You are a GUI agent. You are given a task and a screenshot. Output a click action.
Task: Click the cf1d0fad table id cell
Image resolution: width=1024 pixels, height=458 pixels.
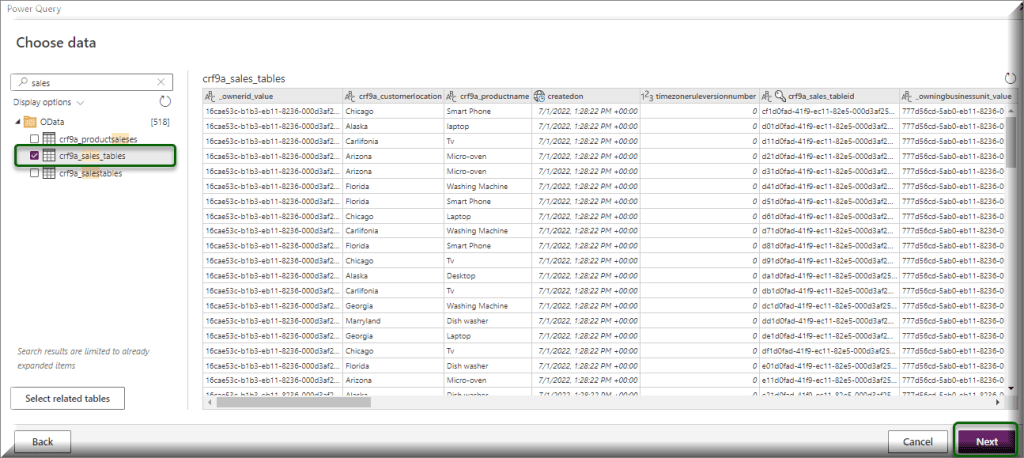coord(829,111)
